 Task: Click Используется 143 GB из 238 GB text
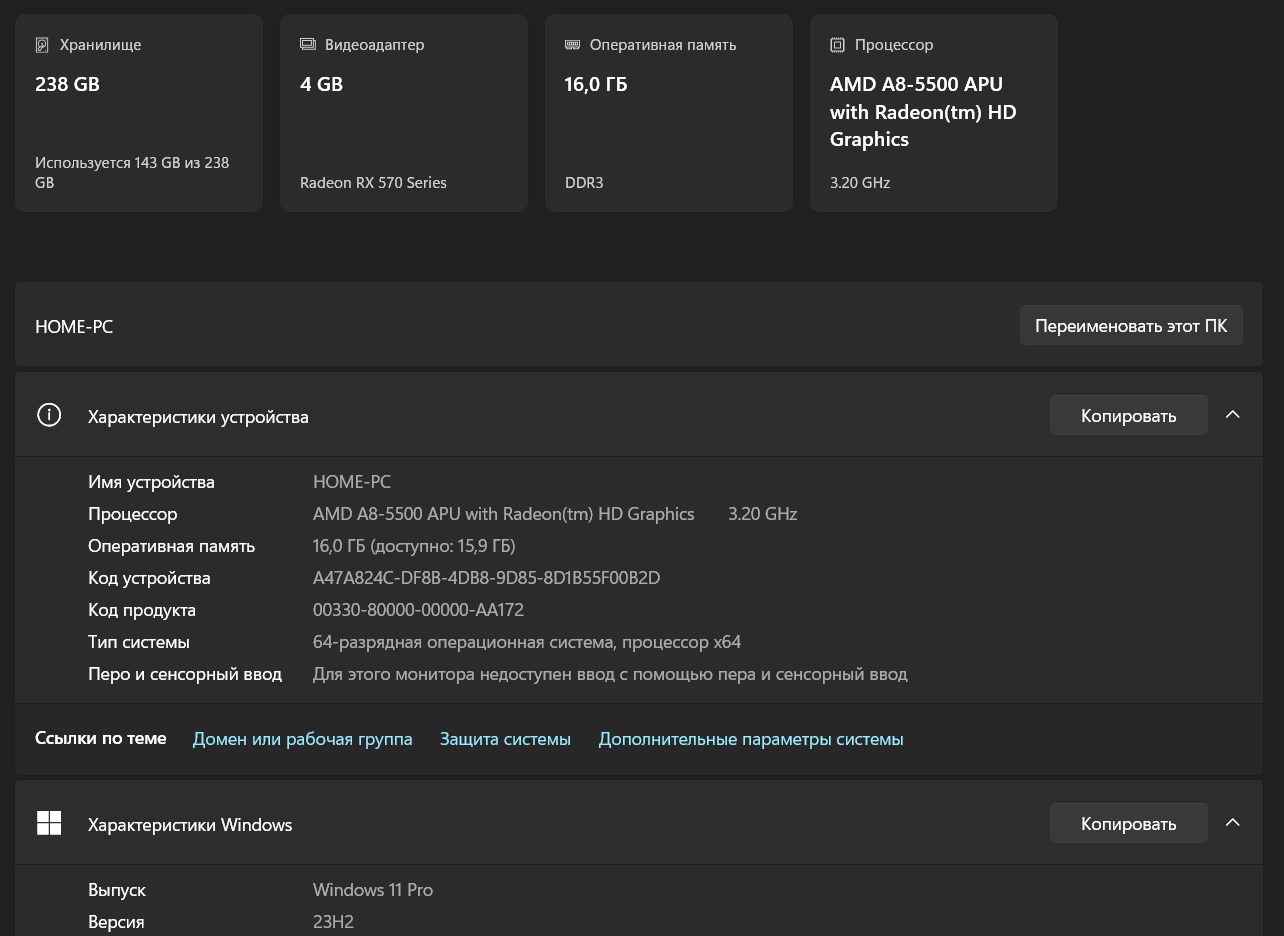click(132, 172)
